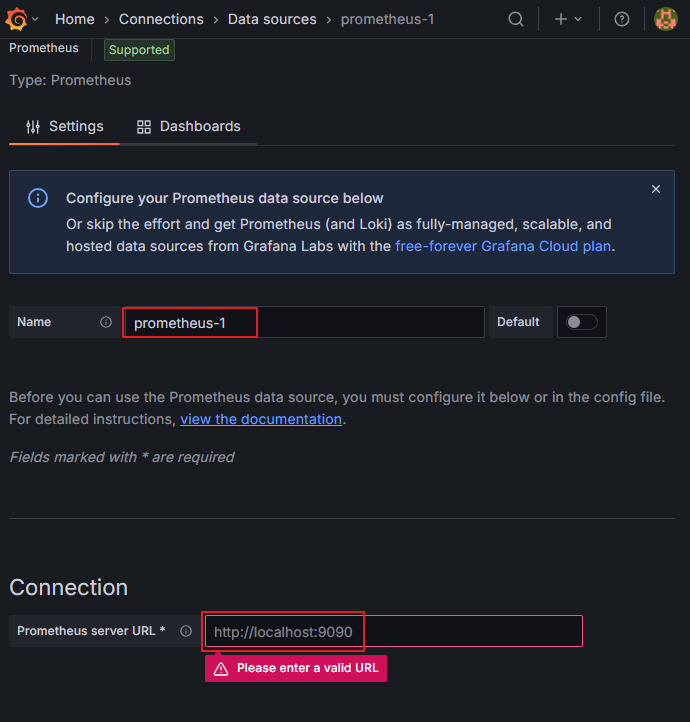Click the plus New icon

[x=561, y=19]
